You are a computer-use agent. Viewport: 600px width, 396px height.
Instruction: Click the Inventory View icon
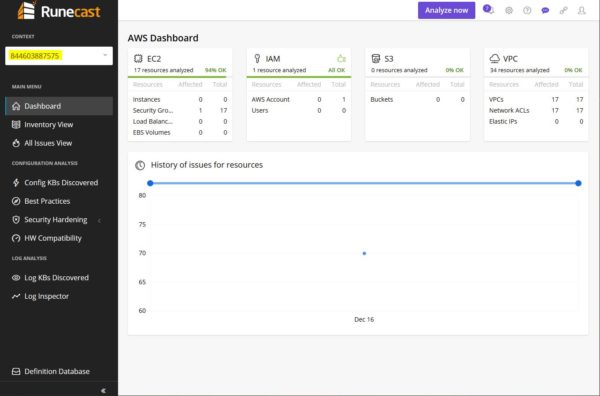click(16, 124)
